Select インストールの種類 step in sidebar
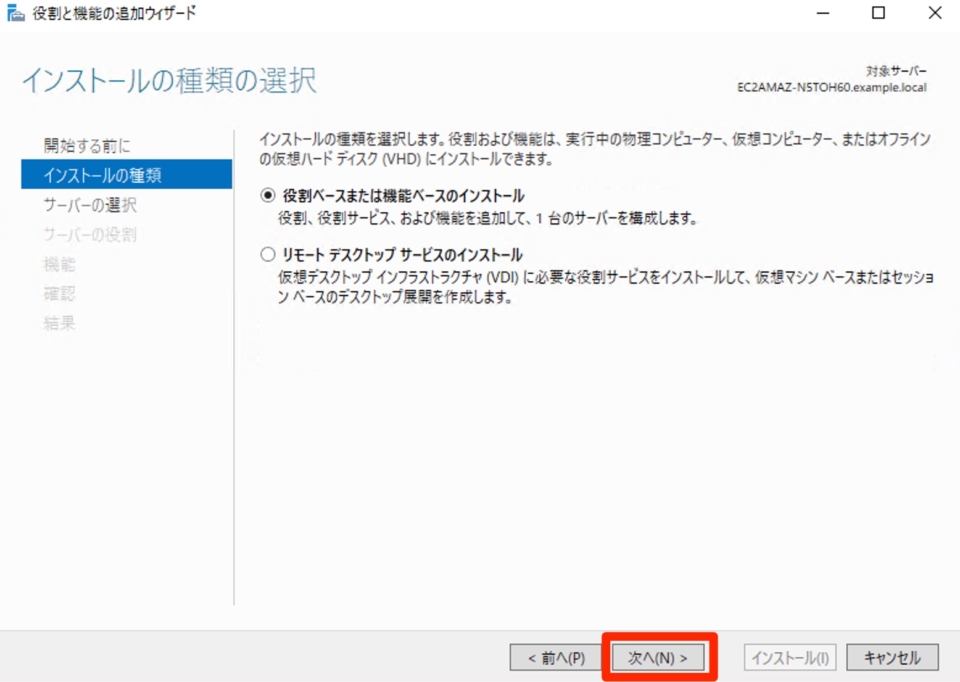This screenshot has width=960, height=682. pos(127,174)
